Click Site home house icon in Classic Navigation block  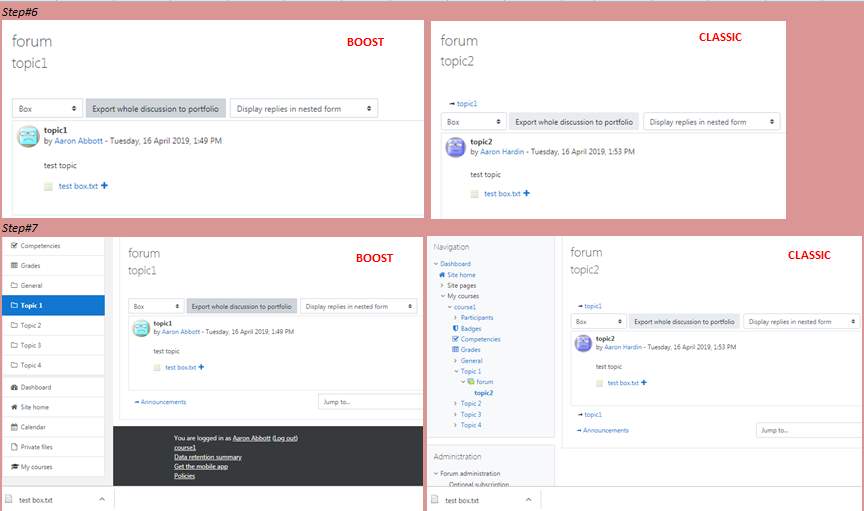tap(442, 275)
